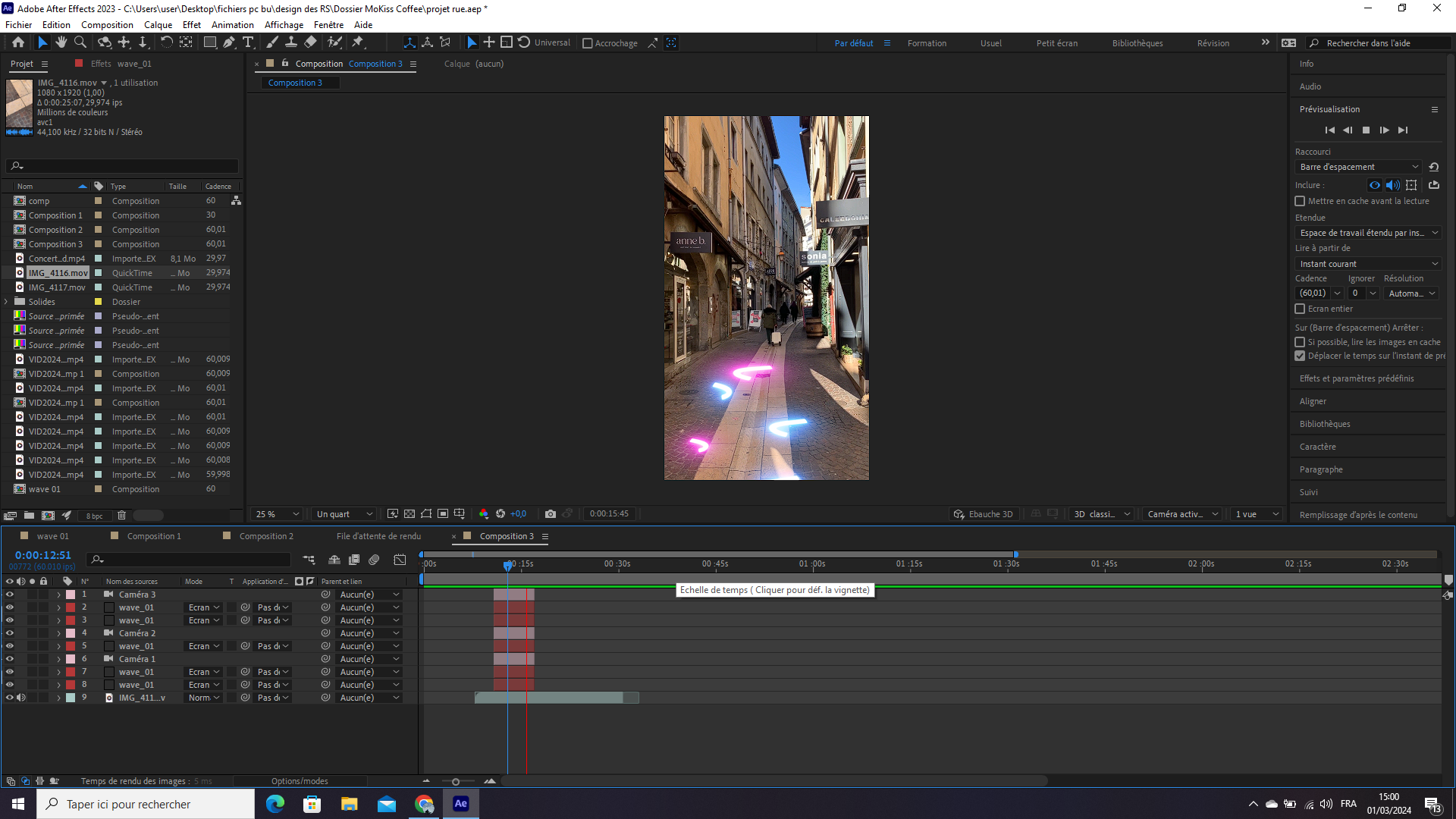Click the Home icon in toolbar

[x=18, y=42]
